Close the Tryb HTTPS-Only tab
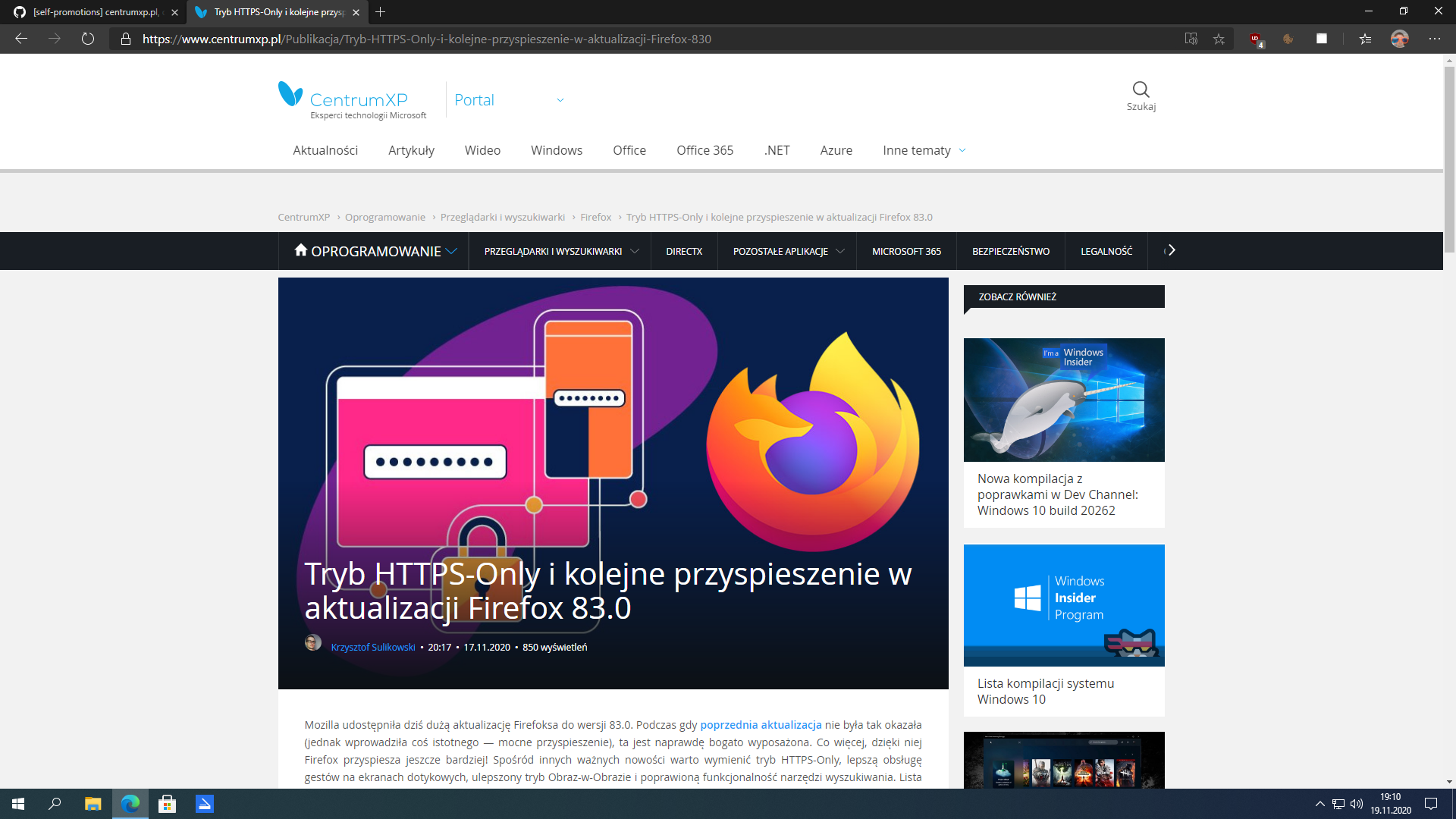Image resolution: width=1456 pixels, height=819 pixels. [356, 12]
